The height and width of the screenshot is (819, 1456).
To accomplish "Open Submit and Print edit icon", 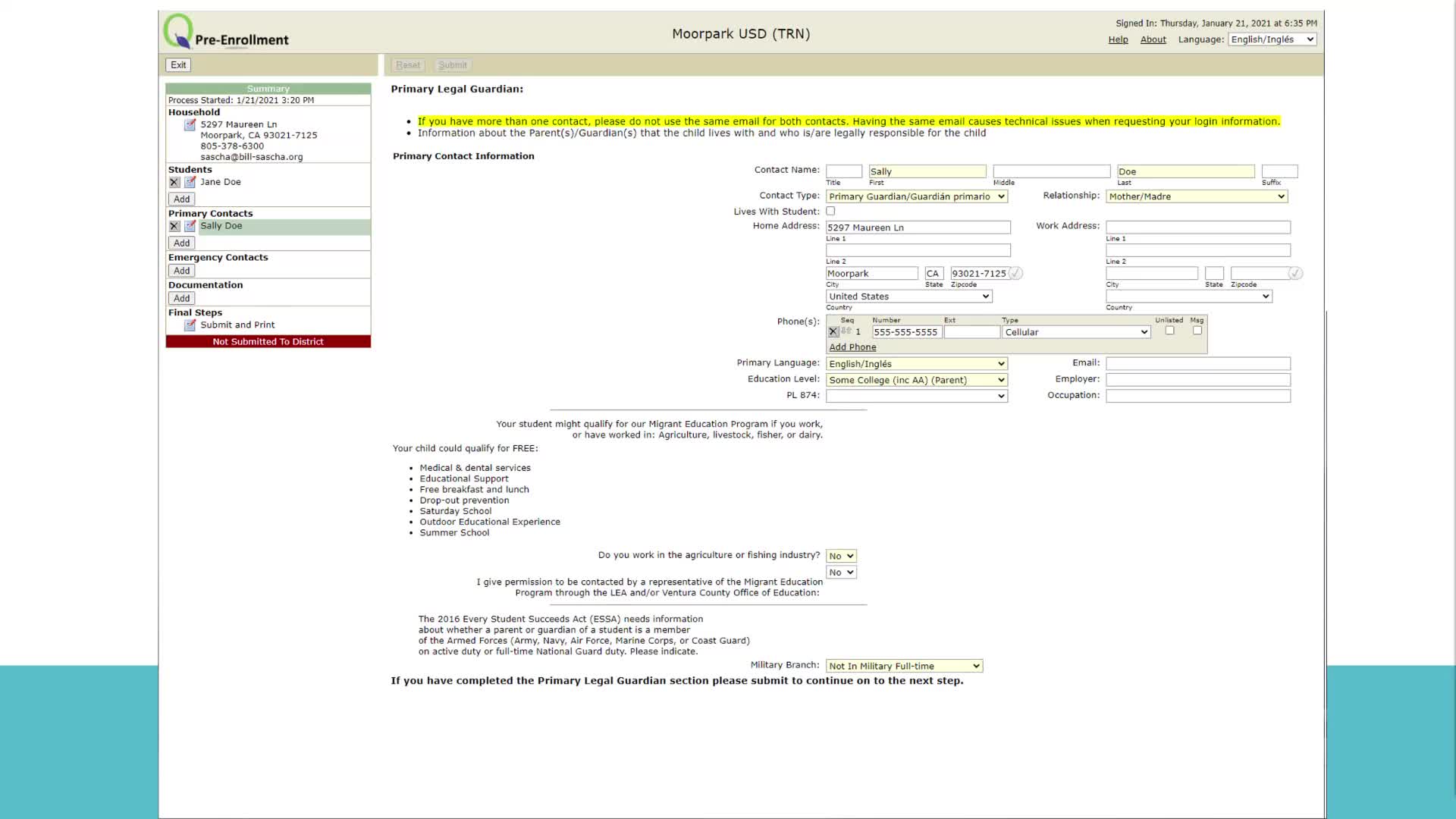I will point(190,325).
